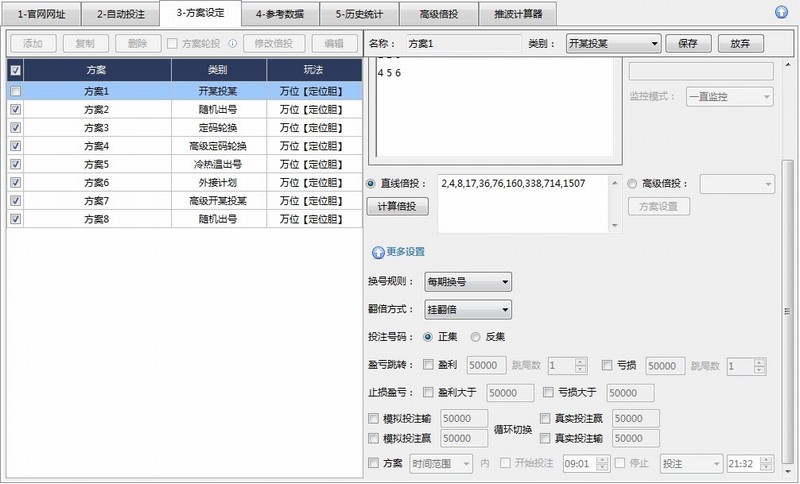Click the 更多设置 round arrow icon
800x484 pixels.
point(377,252)
